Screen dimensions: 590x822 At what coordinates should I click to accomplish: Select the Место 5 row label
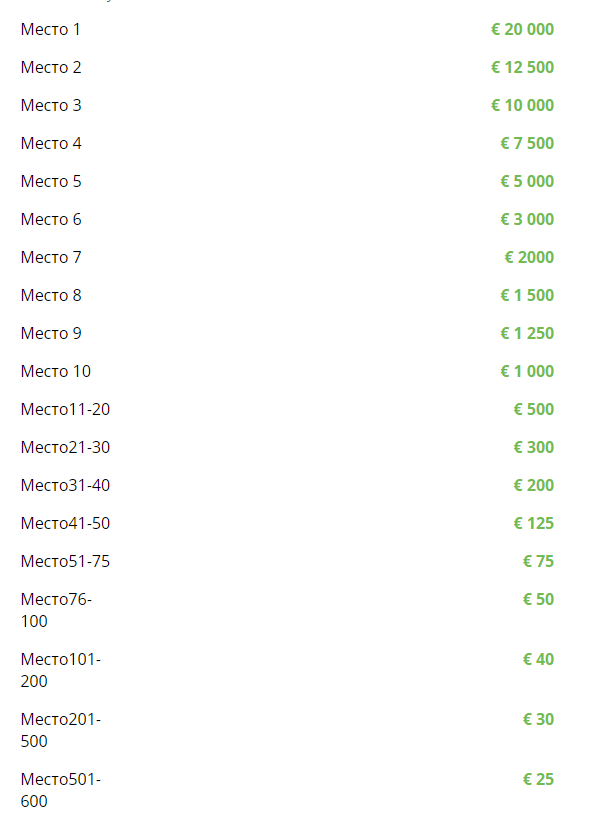pos(51,181)
